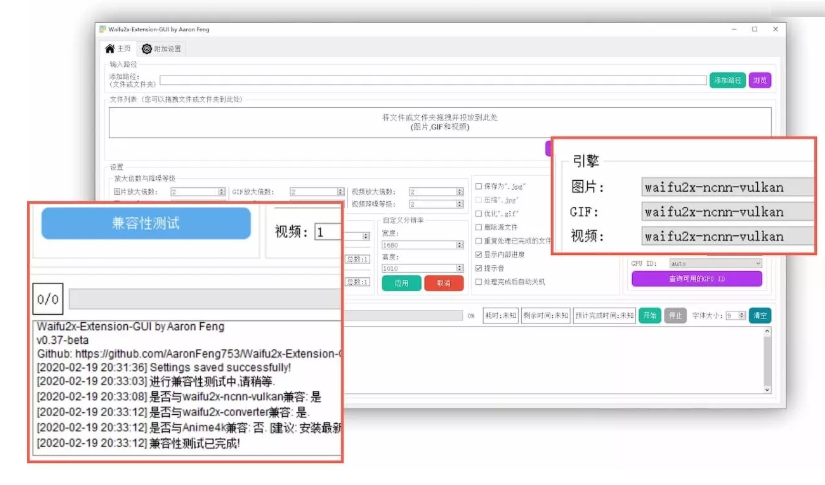Click the purple 查询可用的GPU ID button

(696, 279)
